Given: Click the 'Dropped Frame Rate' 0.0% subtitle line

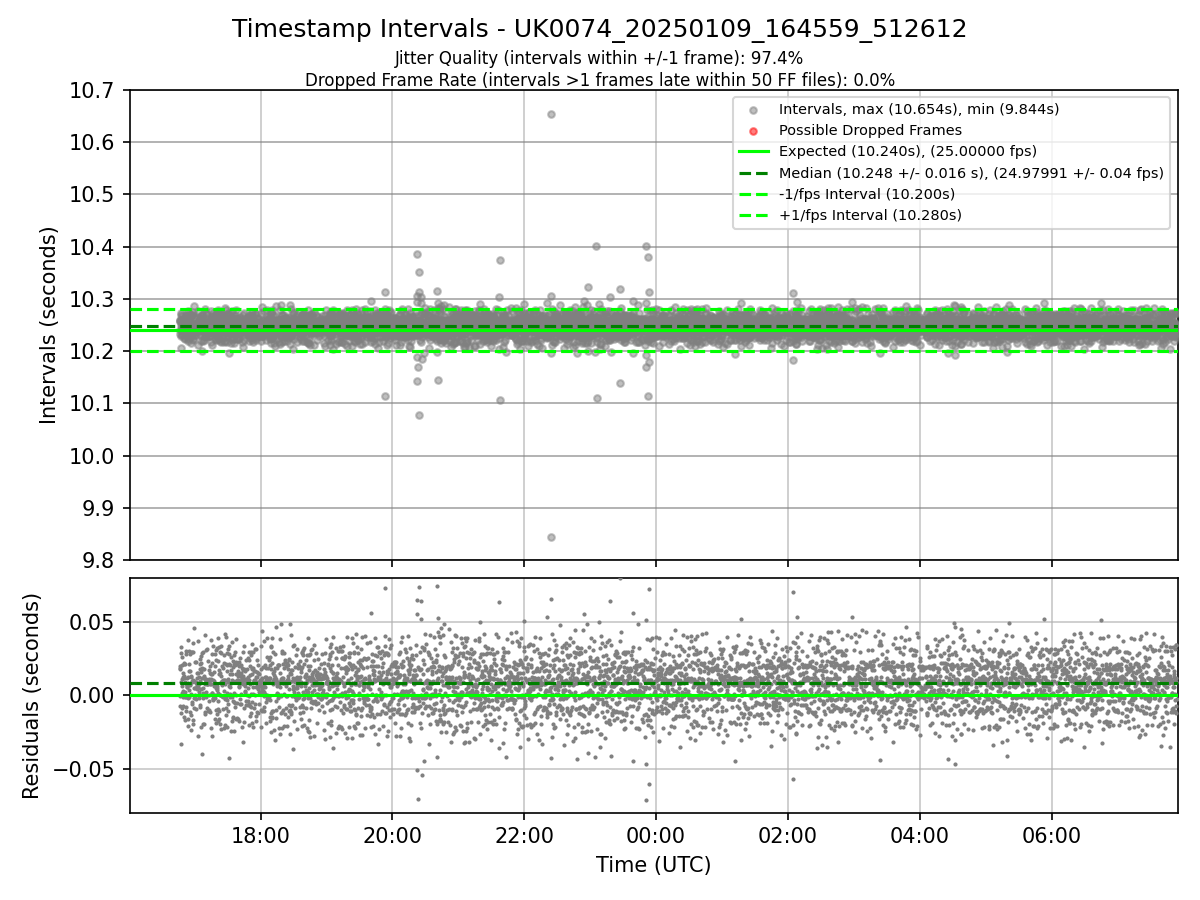Looking at the screenshot, I should [599, 80].
